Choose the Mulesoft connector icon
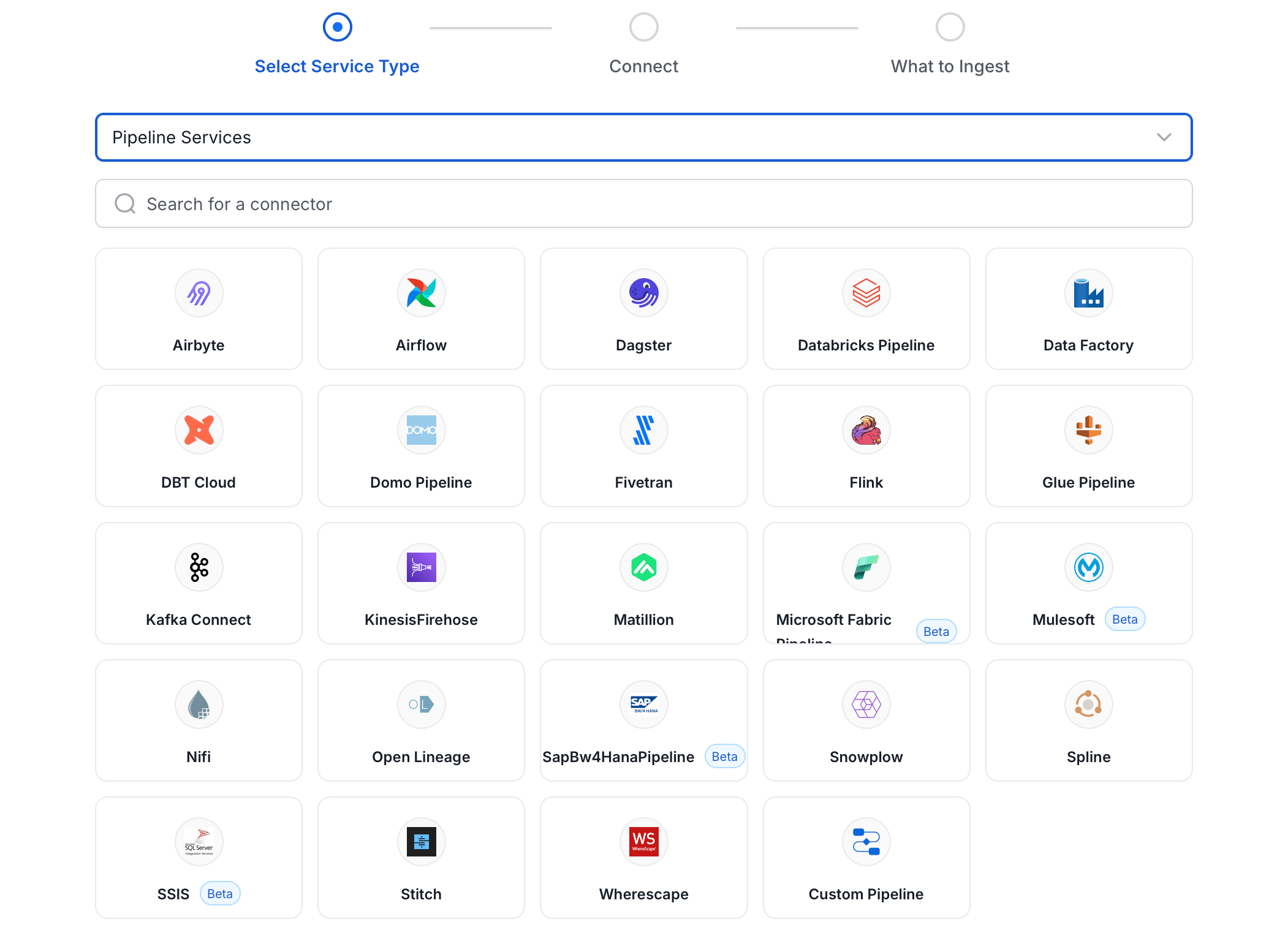1288x941 pixels. click(1088, 567)
